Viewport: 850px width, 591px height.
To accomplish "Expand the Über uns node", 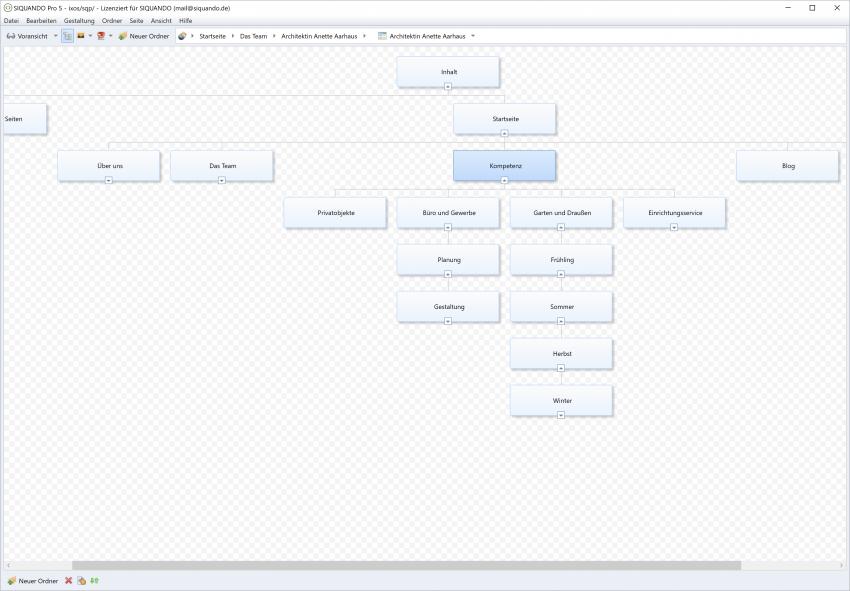I will [108, 180].
